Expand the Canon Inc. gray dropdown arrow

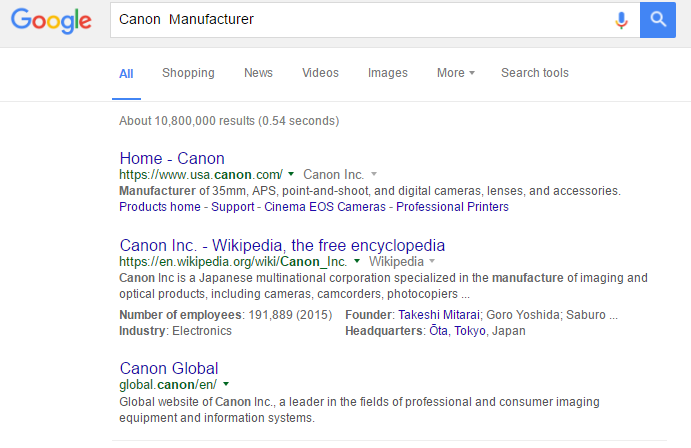tap(374, 174)
